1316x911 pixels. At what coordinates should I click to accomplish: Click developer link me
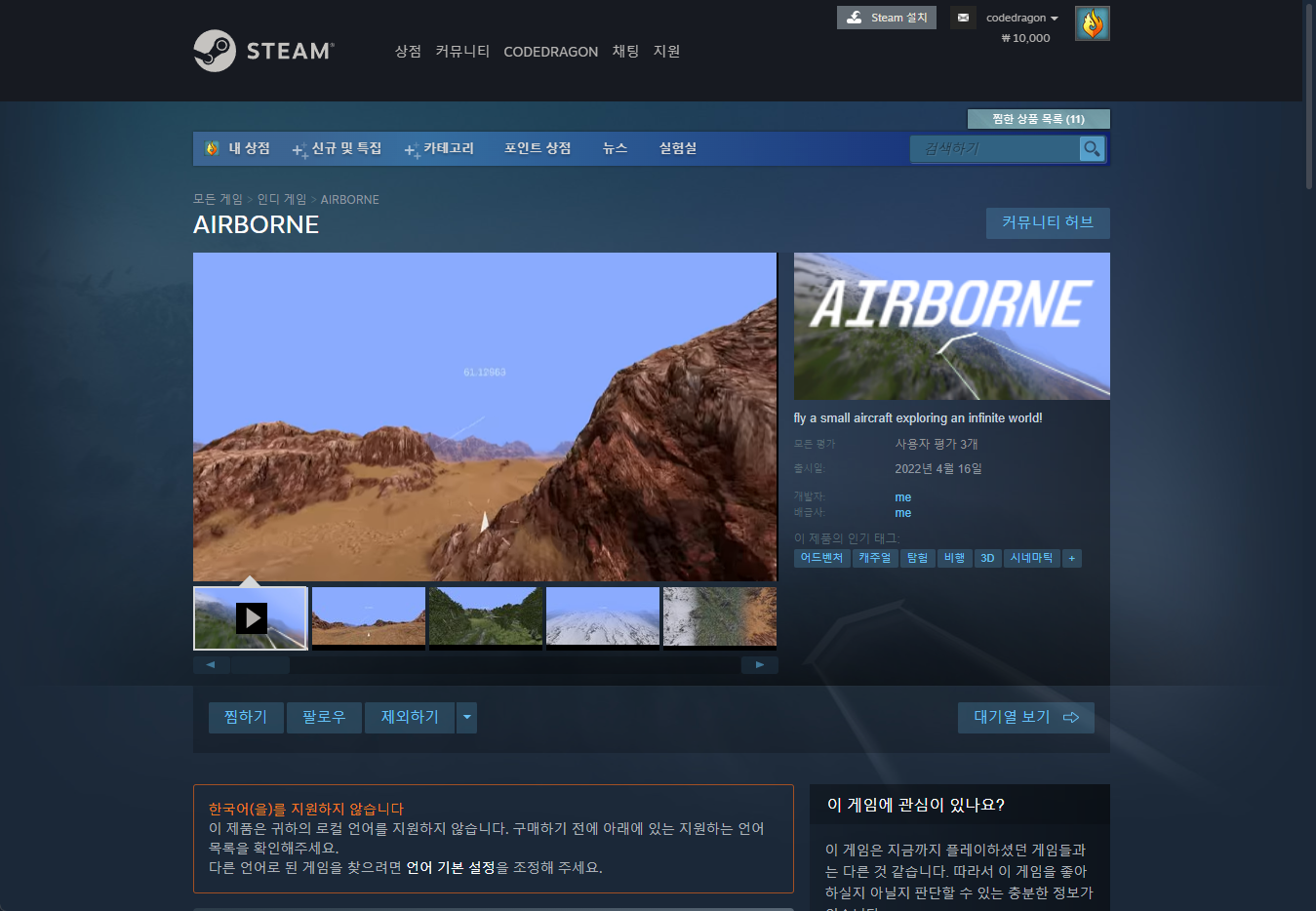903,497
